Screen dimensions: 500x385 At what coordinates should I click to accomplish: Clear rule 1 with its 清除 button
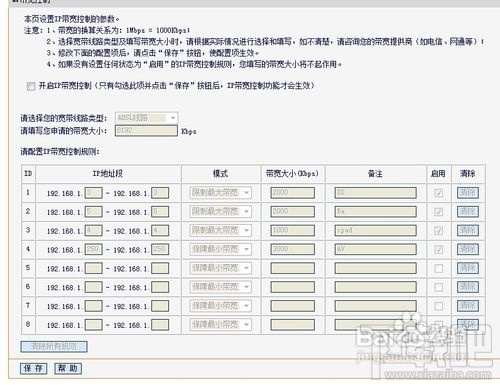[468, 193]
